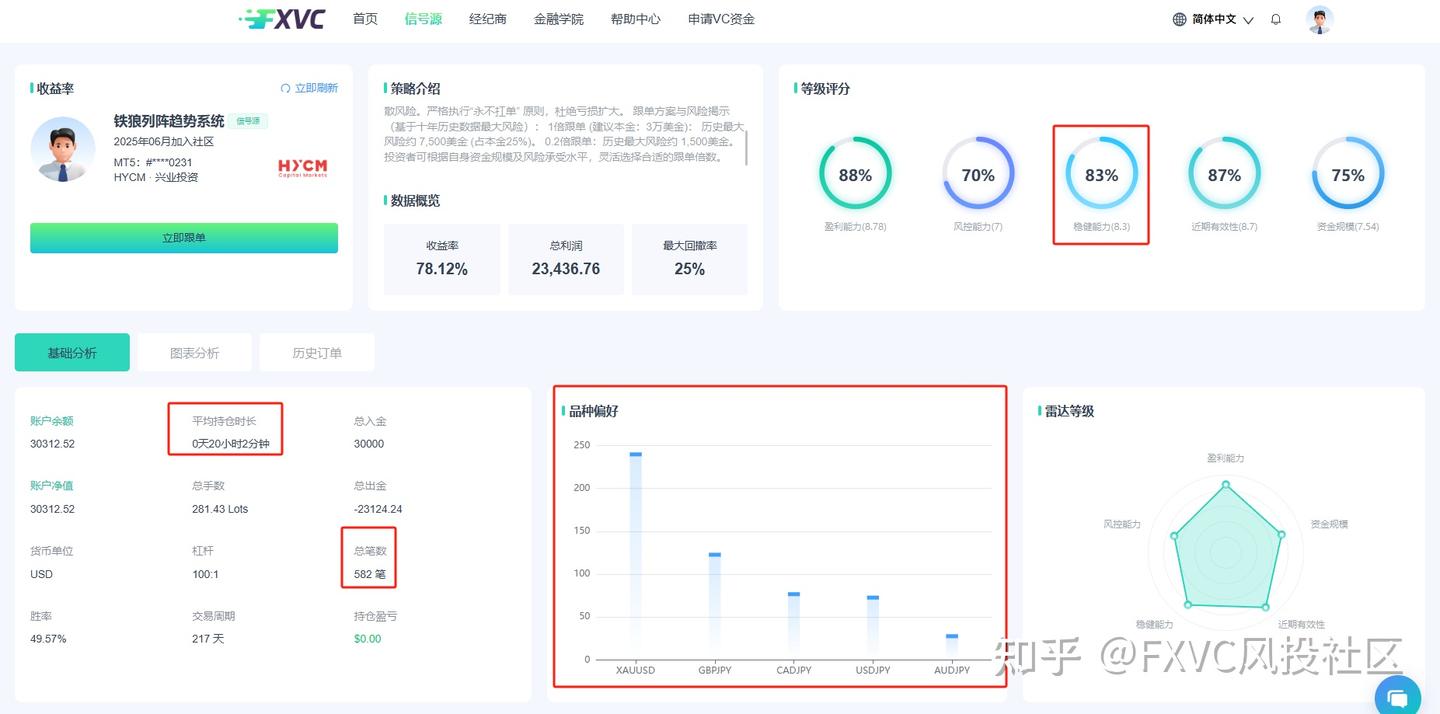Image resolution: width=1440 pixels, height=714 pixels.
Task: Switch to the 图表分析 tab
Action: tap(194, 352)
